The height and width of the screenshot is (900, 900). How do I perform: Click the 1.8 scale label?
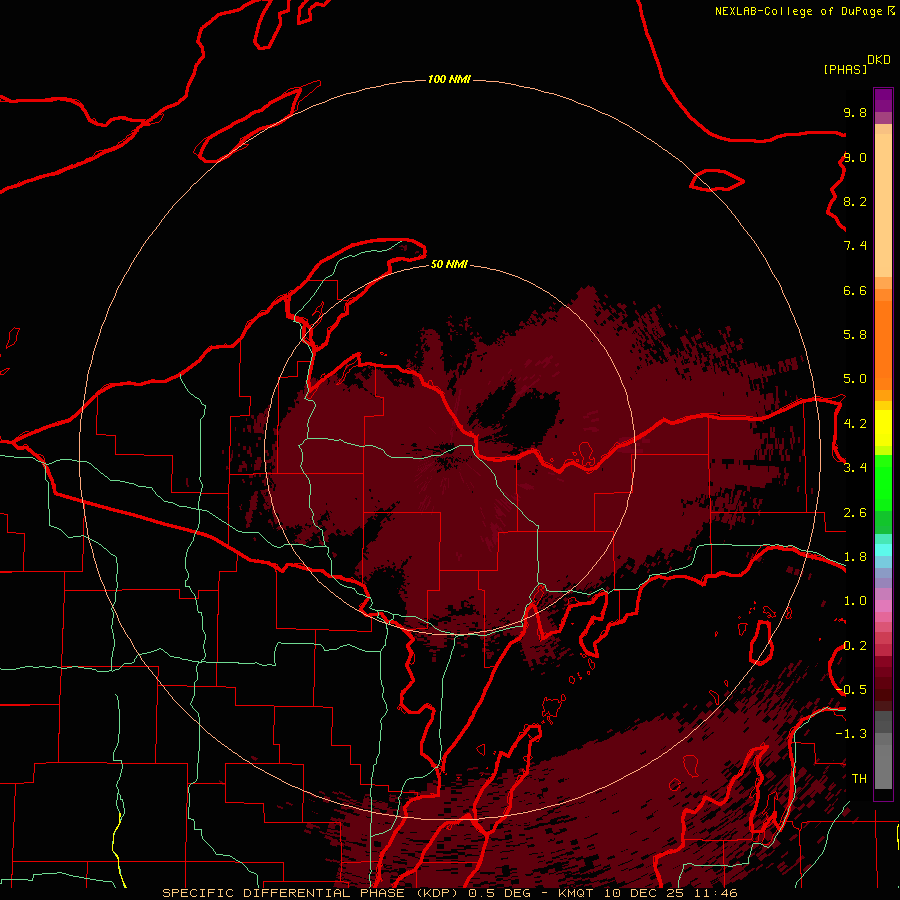click(855, 557)
